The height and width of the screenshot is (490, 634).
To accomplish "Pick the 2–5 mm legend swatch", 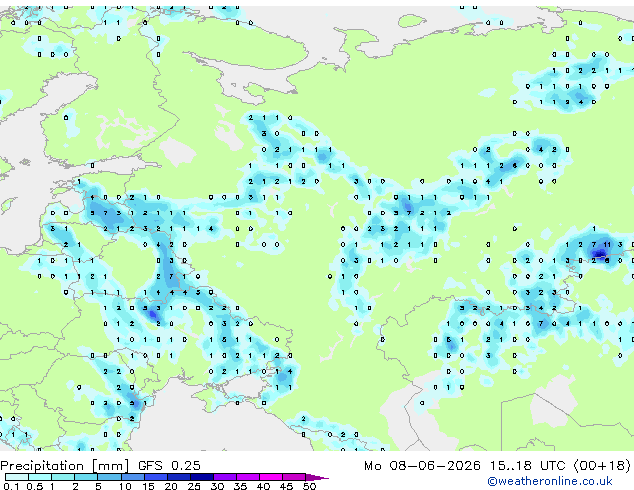I will [86, 477].
